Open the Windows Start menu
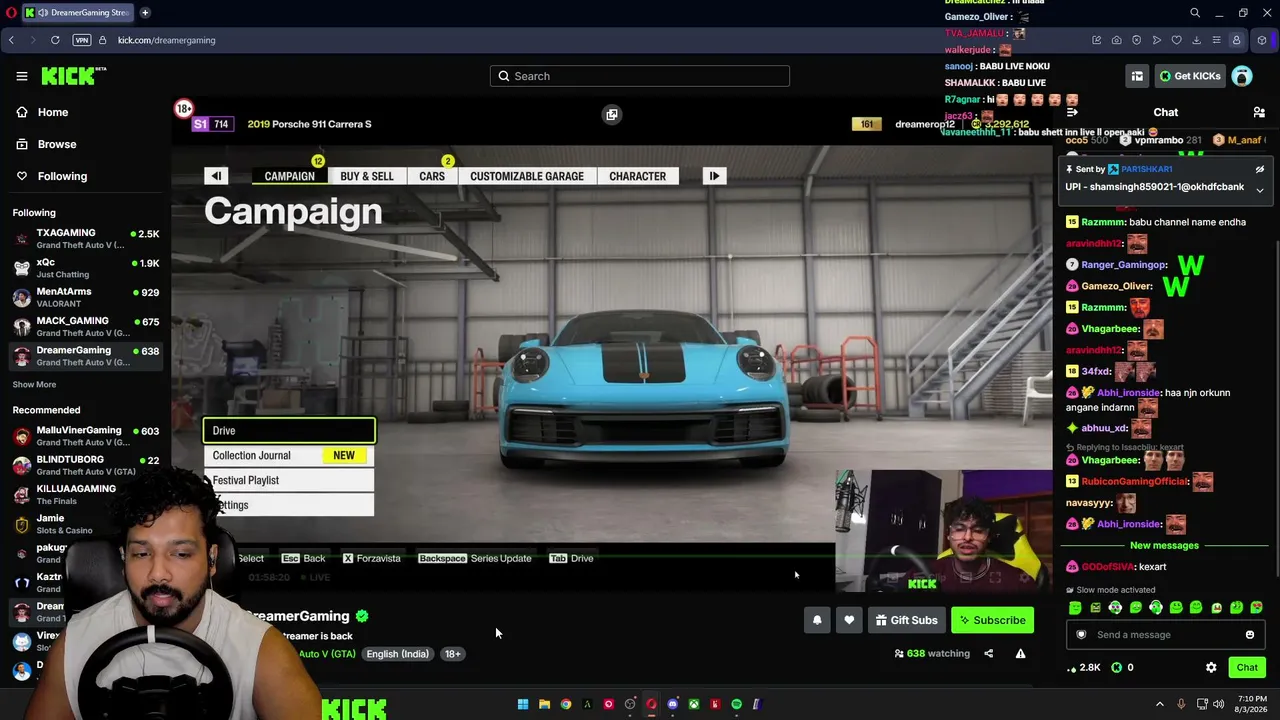1280x720 pixels. point(522,704)
